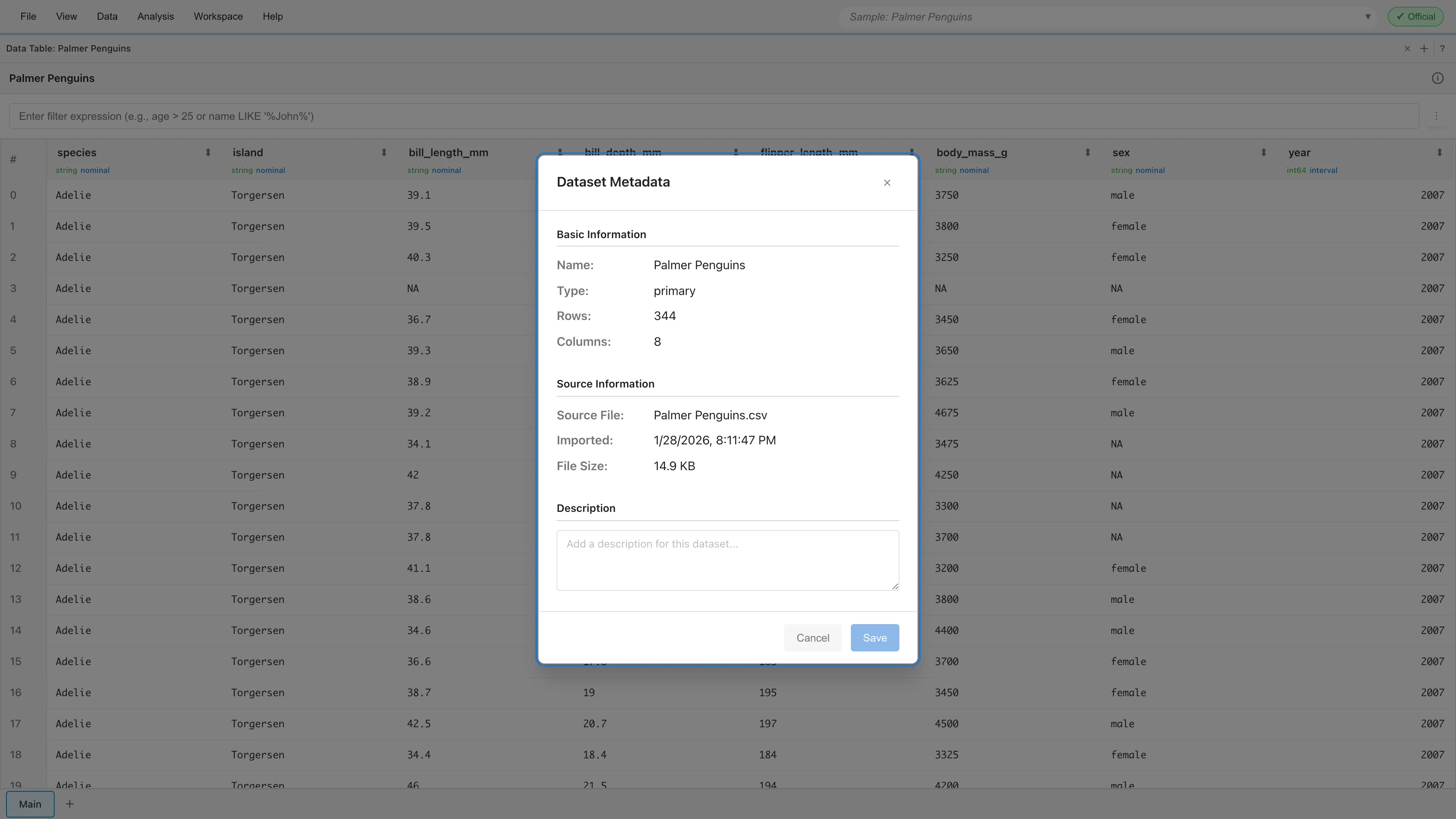Add a new panel with plus icon
Viewport: 1456px width, 819px height.
1424,49
